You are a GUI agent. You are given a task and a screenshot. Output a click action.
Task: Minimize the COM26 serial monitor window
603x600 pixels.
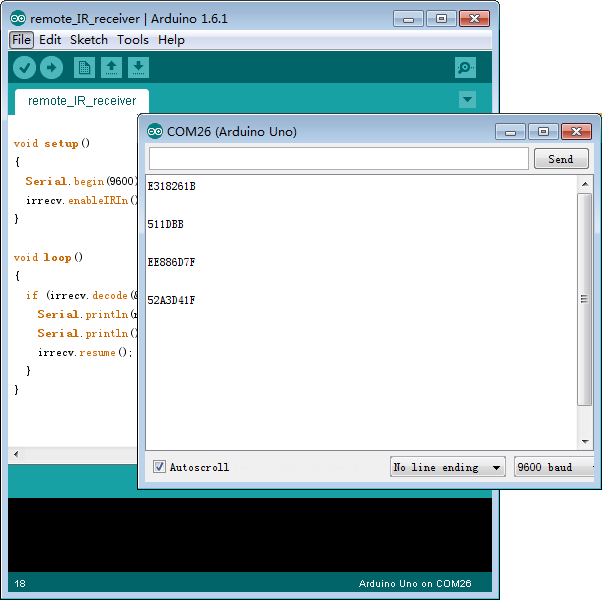[x=510, y=132]
